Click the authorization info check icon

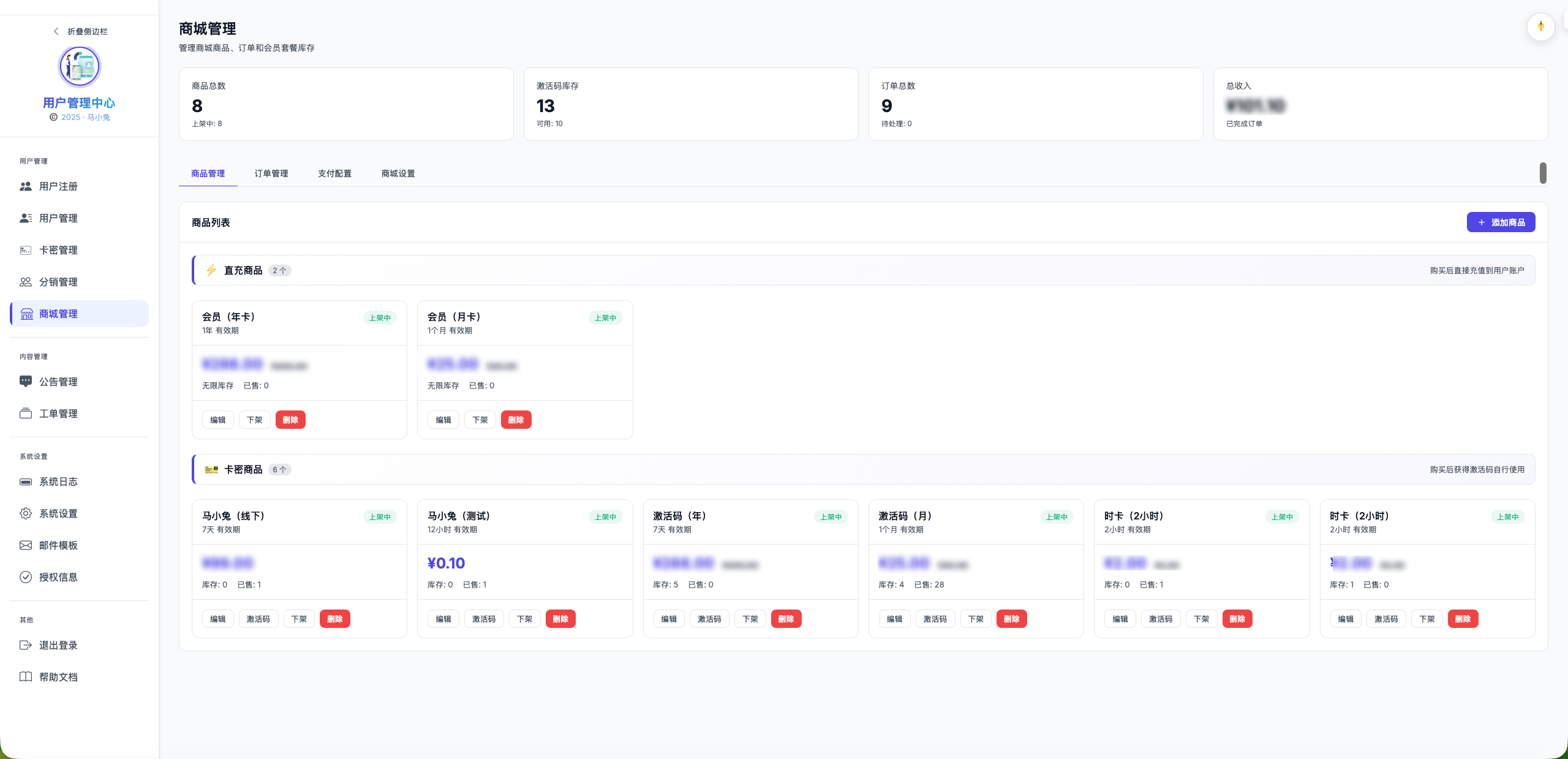point(26,577)
